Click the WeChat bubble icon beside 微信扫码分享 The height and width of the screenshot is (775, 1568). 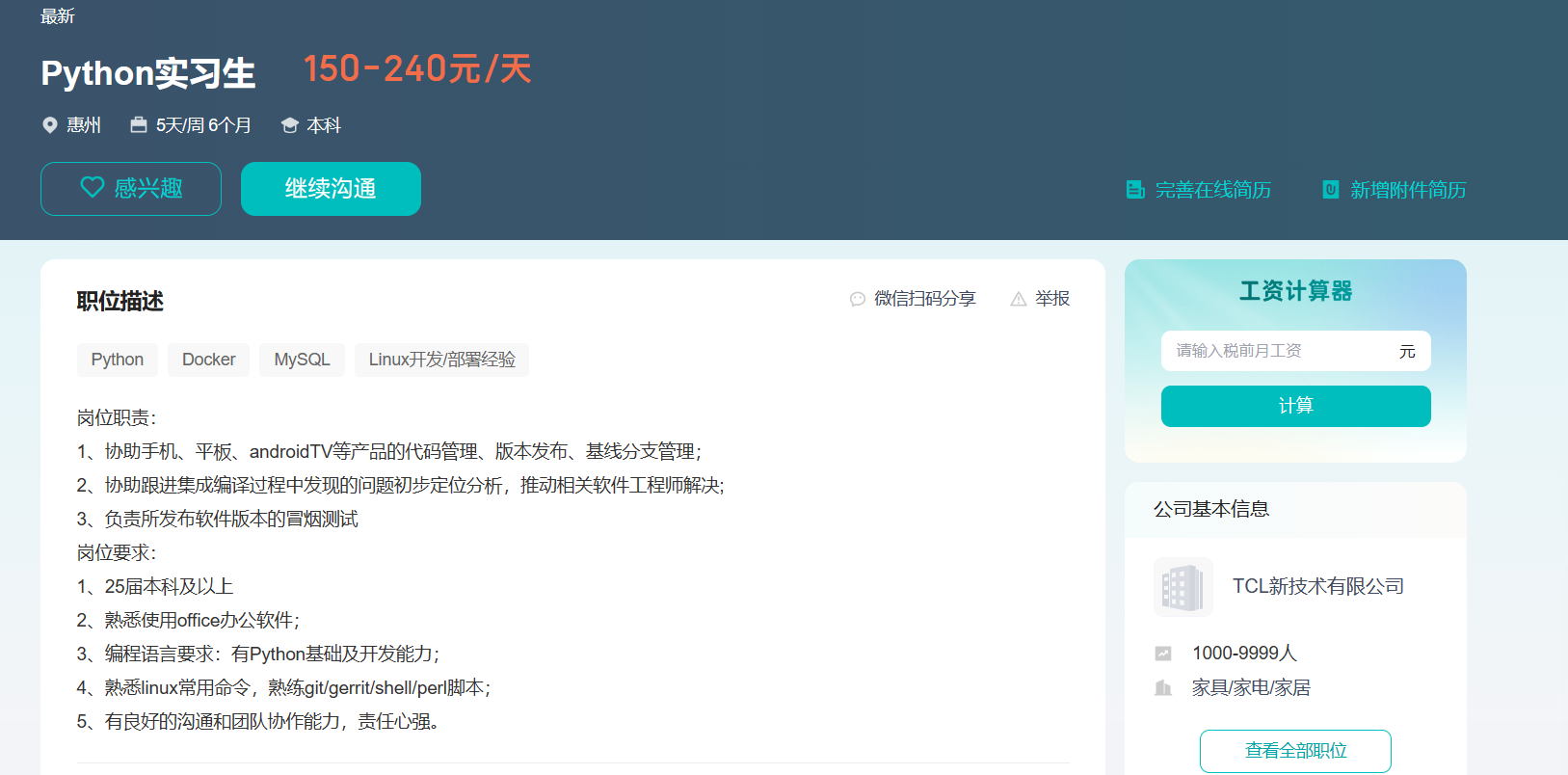click(858, 299)
